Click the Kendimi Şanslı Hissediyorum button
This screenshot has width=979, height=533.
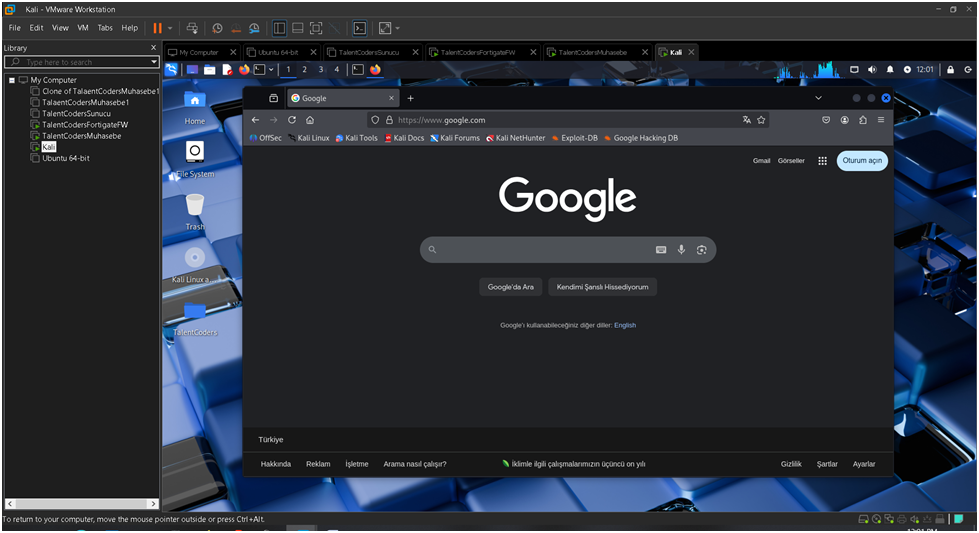603,287
